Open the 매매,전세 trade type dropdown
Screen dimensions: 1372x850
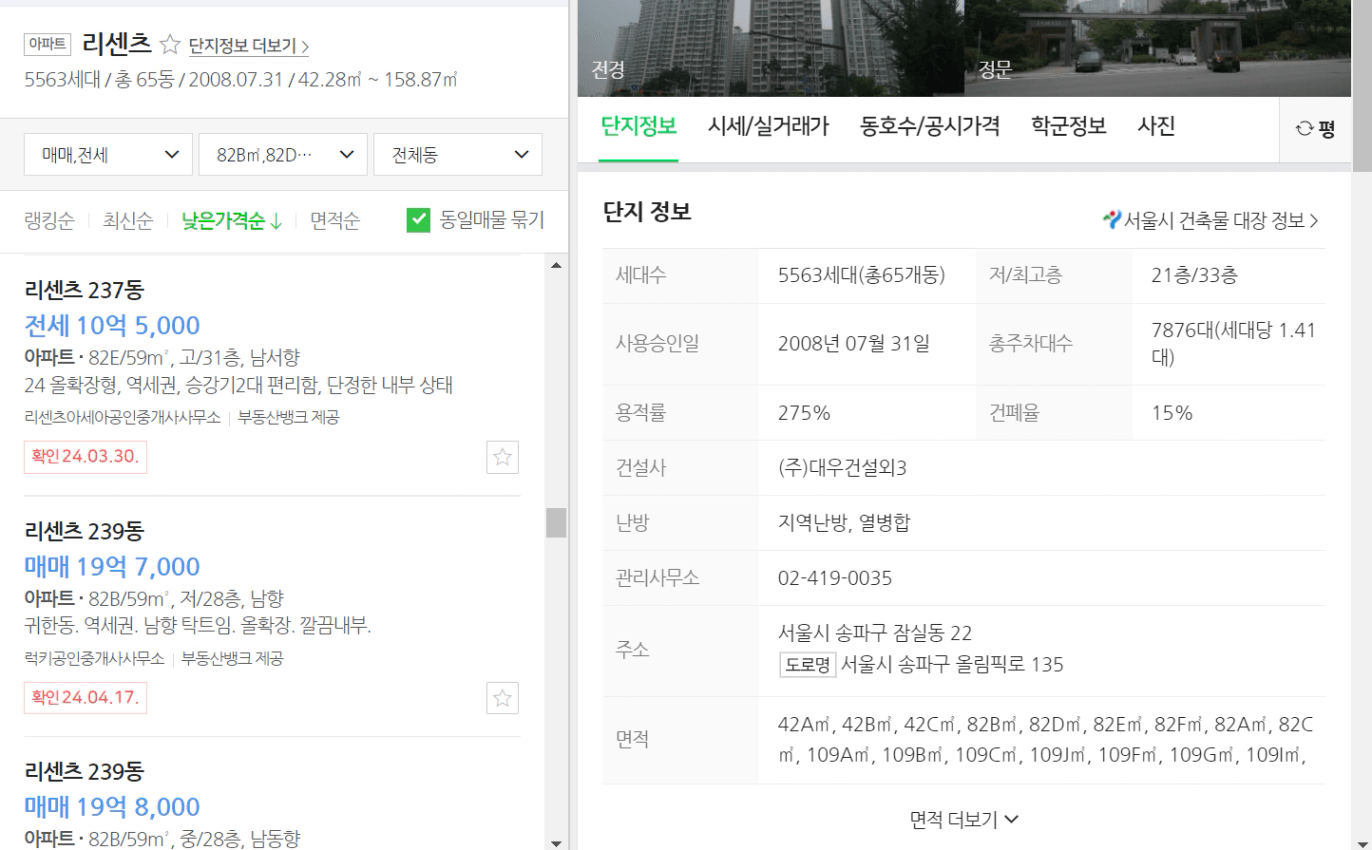[x=108, y=155]
